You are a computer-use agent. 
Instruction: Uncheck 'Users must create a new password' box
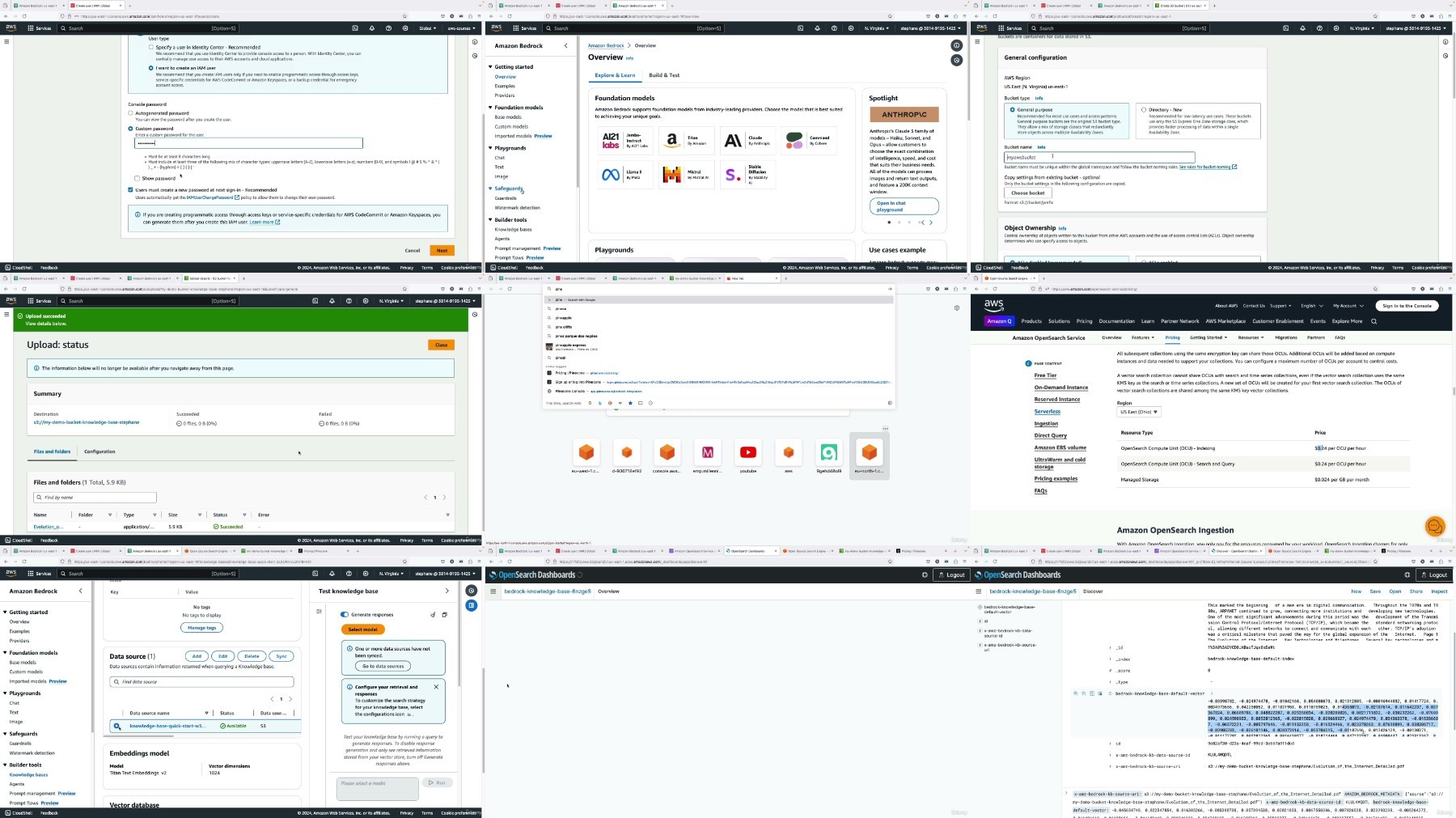point(130,190)
